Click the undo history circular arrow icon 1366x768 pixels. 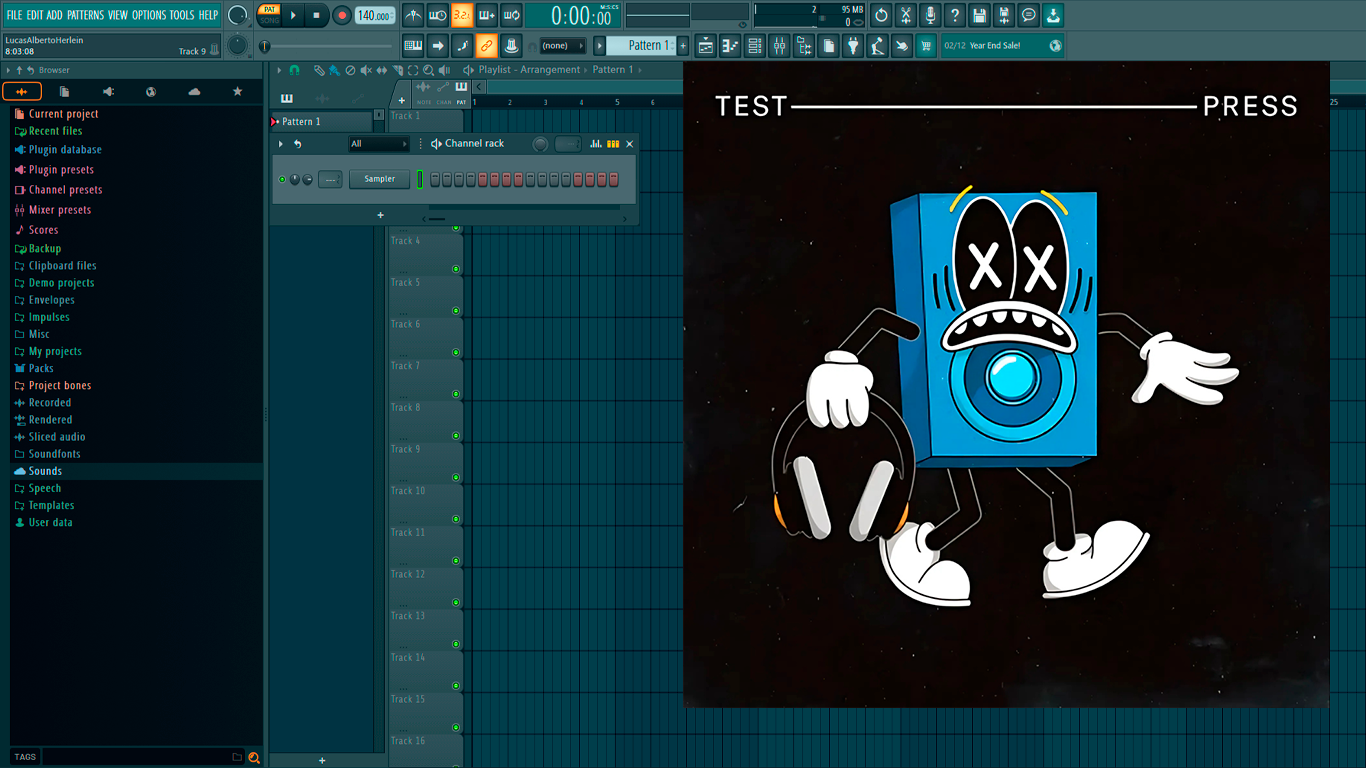click(x=881, y=15)
